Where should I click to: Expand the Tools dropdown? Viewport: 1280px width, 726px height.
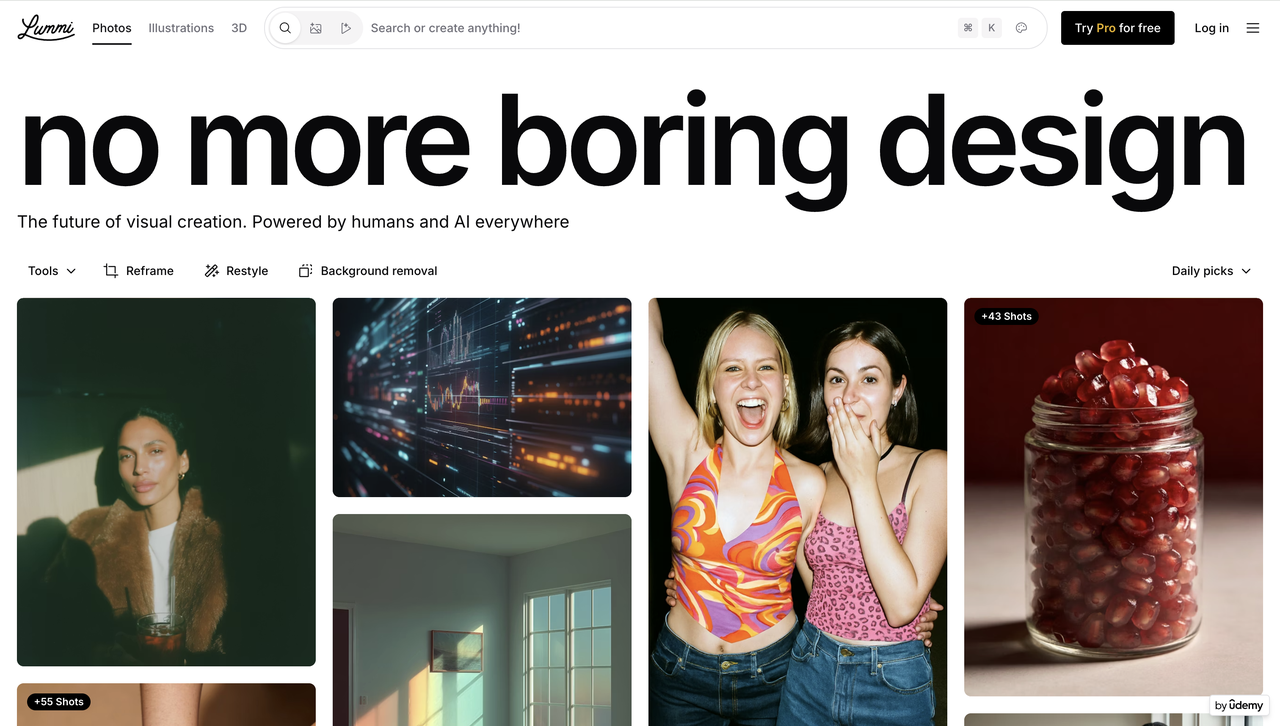pyautogui.click(x=52, y=271)
